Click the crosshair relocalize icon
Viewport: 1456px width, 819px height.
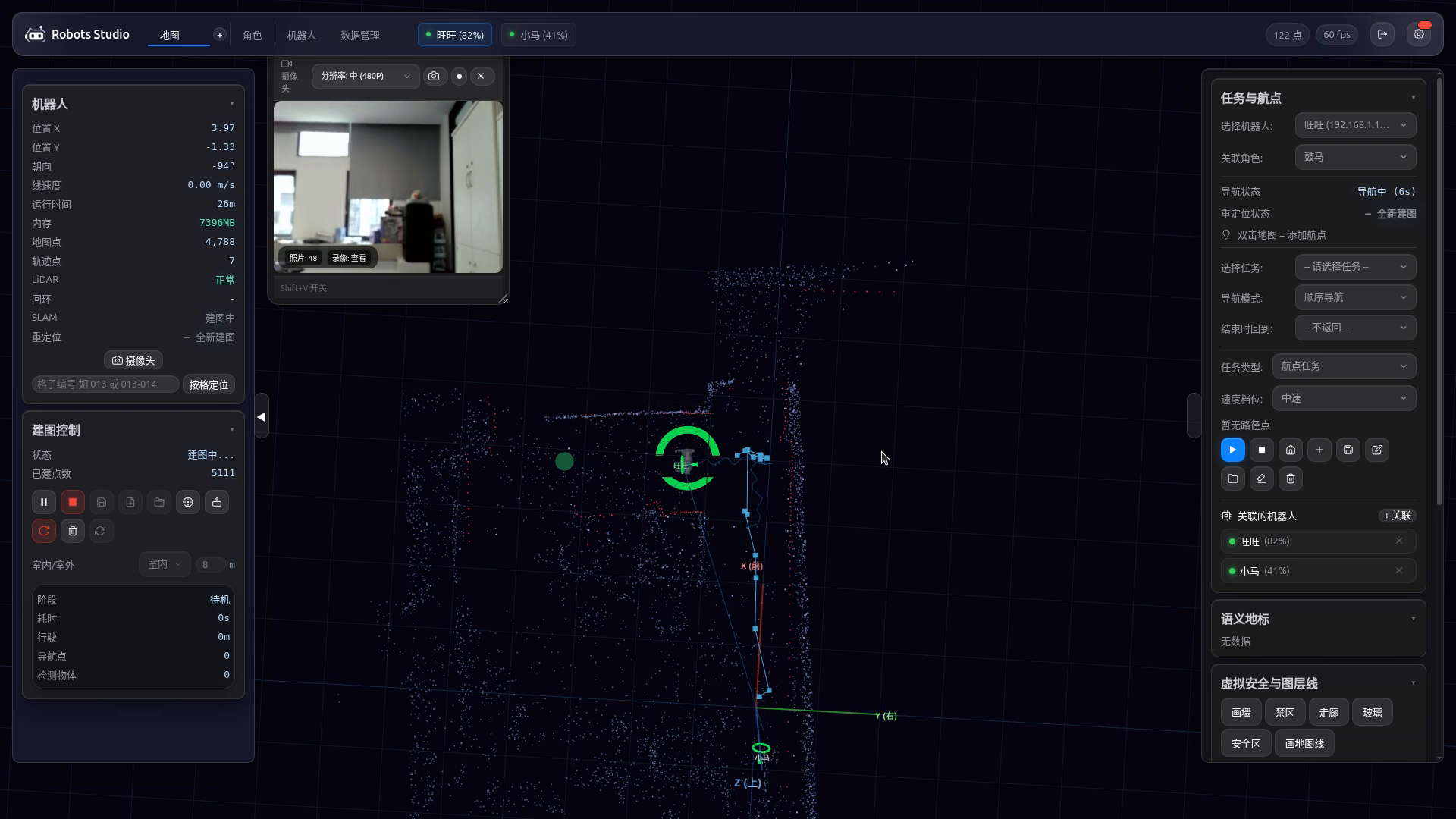coord(188,502)
